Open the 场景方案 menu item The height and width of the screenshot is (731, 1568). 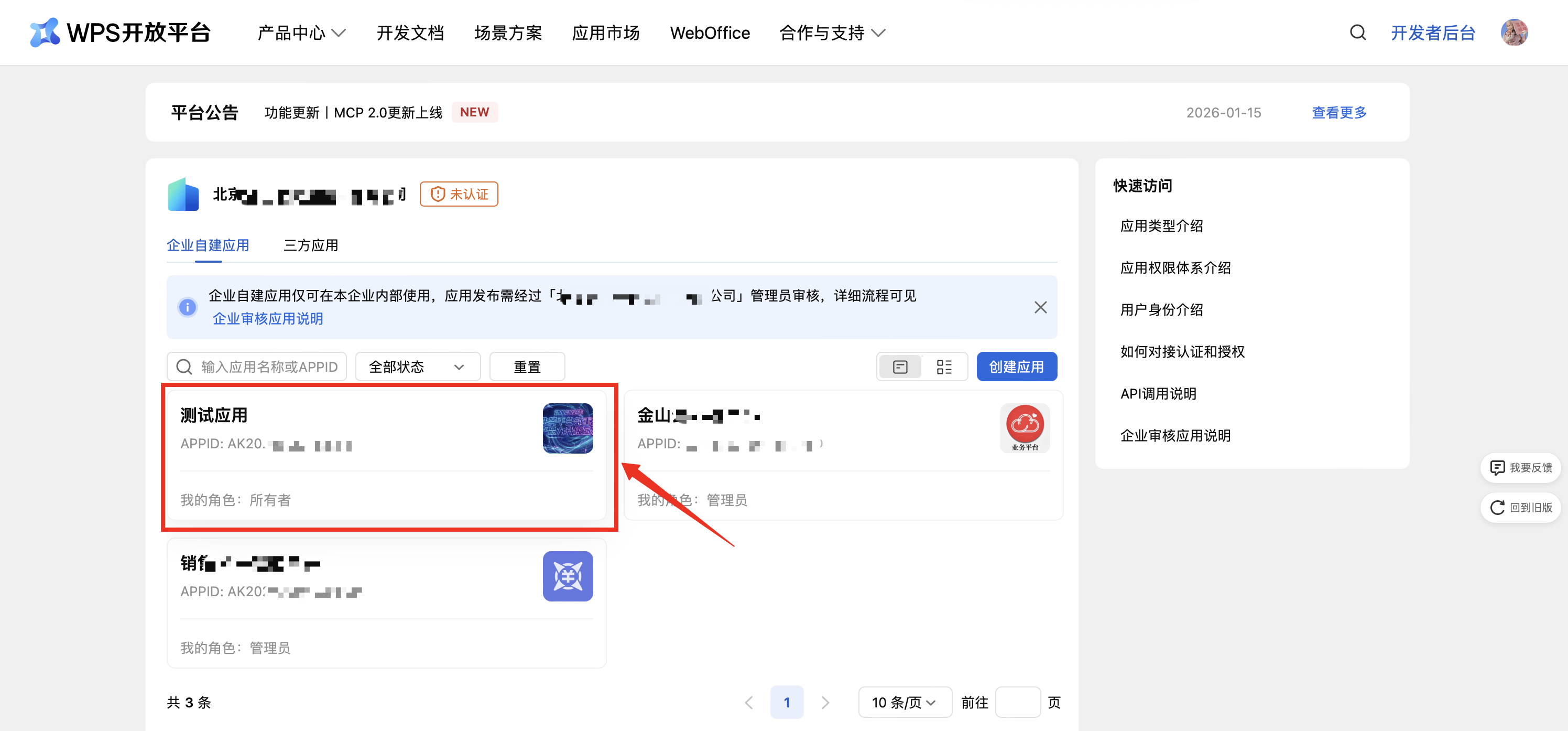508,33
